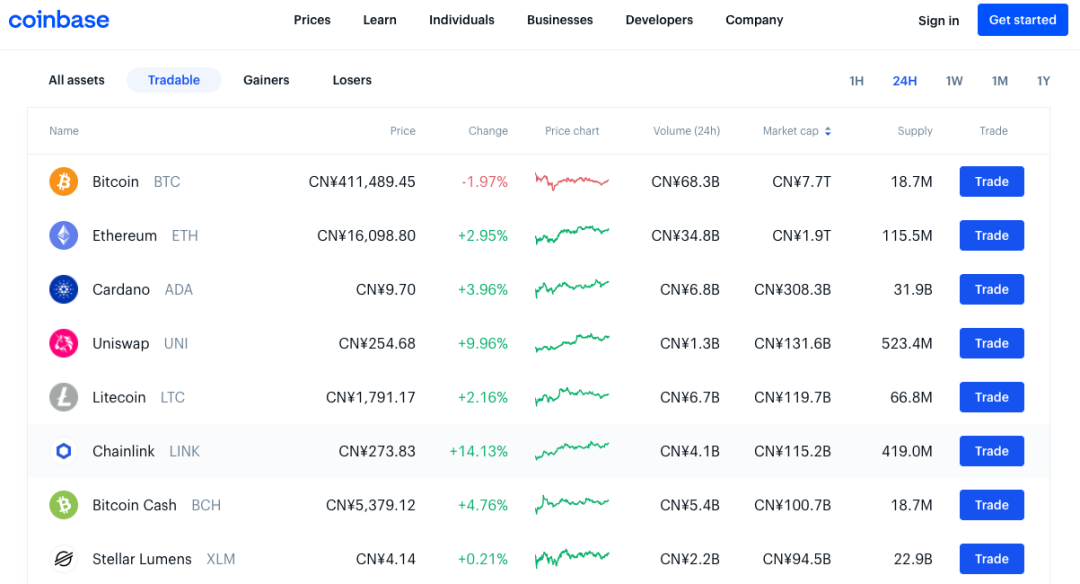1080x584 pixels.
Task: Click the Bitcoin Cash coin icon
Action: [x=63, y=505]
